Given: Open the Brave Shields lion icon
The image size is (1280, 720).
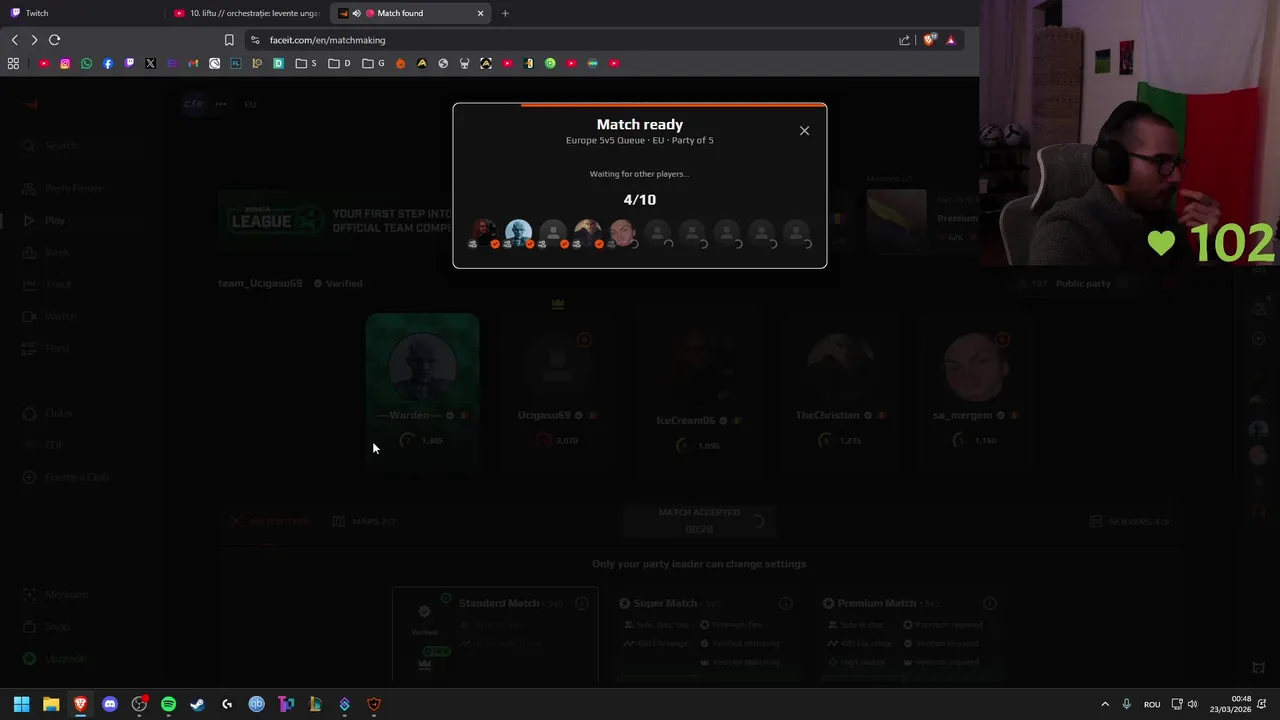Looking at the screenshot, I should click(x=929, y=40).
